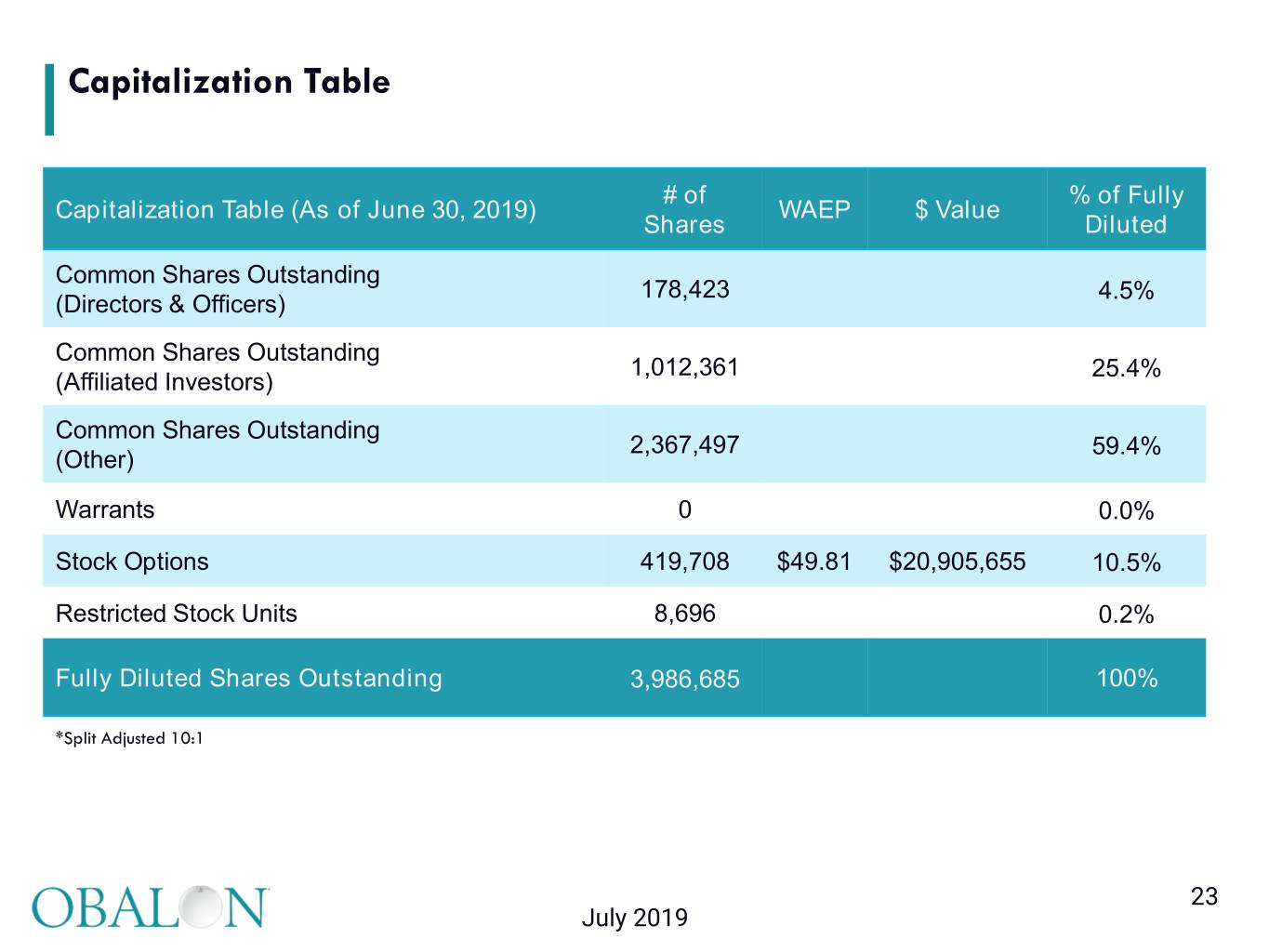
Task: Click the Restricted Stock Units label
Action: click(x=177, y=614)
